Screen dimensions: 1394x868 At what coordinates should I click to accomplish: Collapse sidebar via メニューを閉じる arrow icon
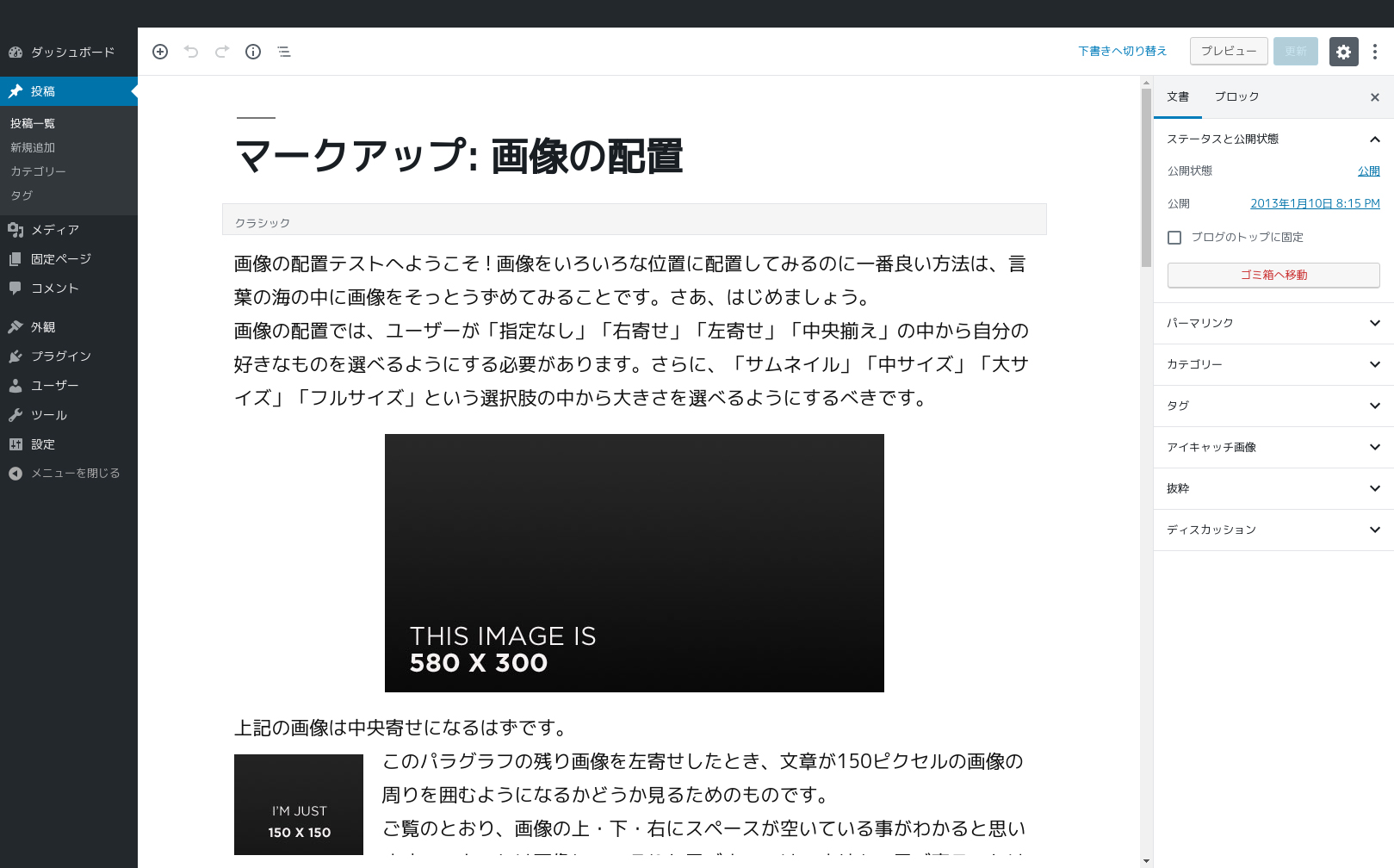15,474
